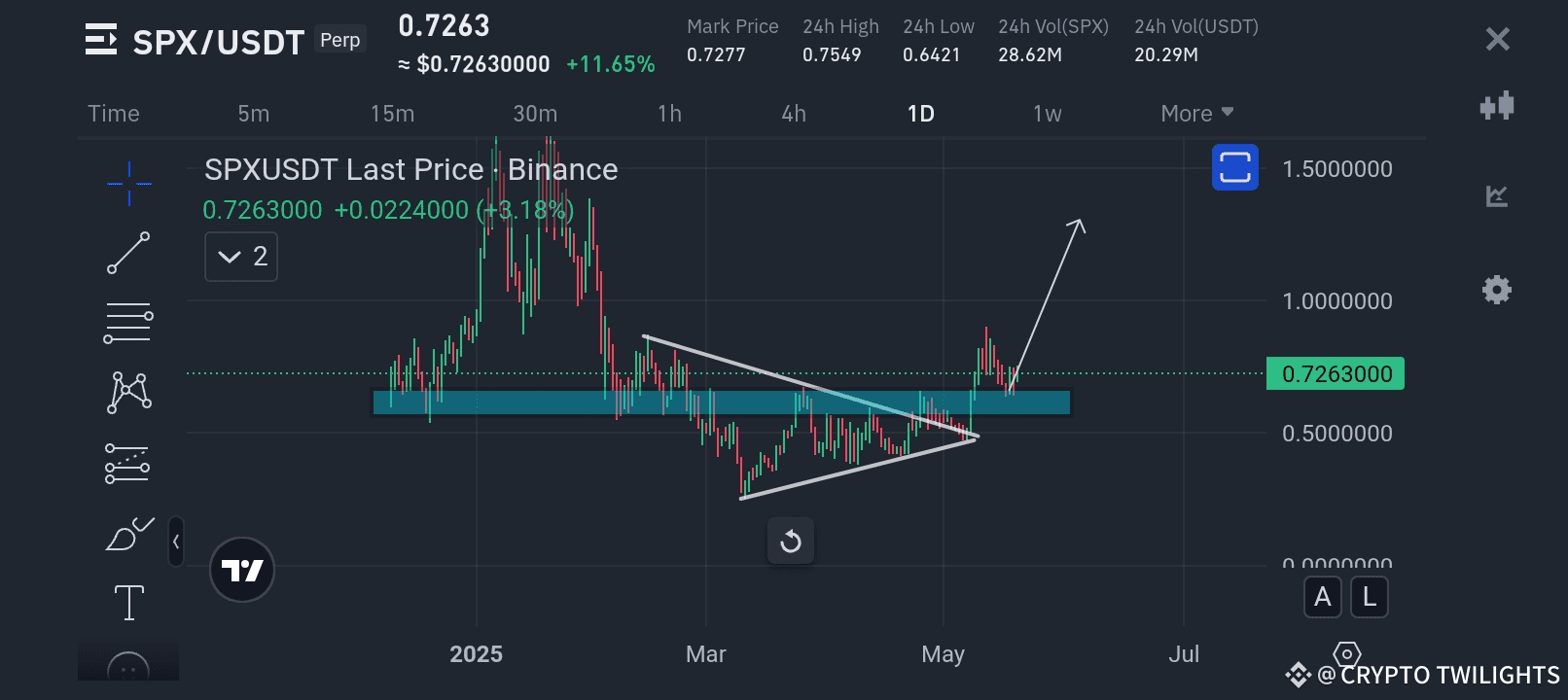The image size is (1568, 700).
Task: Open the Fibonacci retracement tool
Action: pos(128,323)
